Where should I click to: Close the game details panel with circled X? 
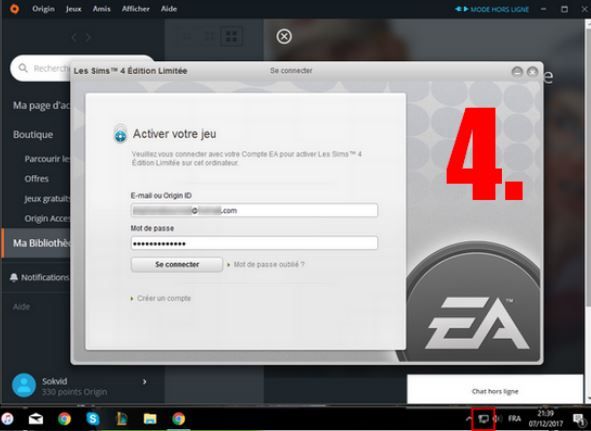(x=284, y=37)
